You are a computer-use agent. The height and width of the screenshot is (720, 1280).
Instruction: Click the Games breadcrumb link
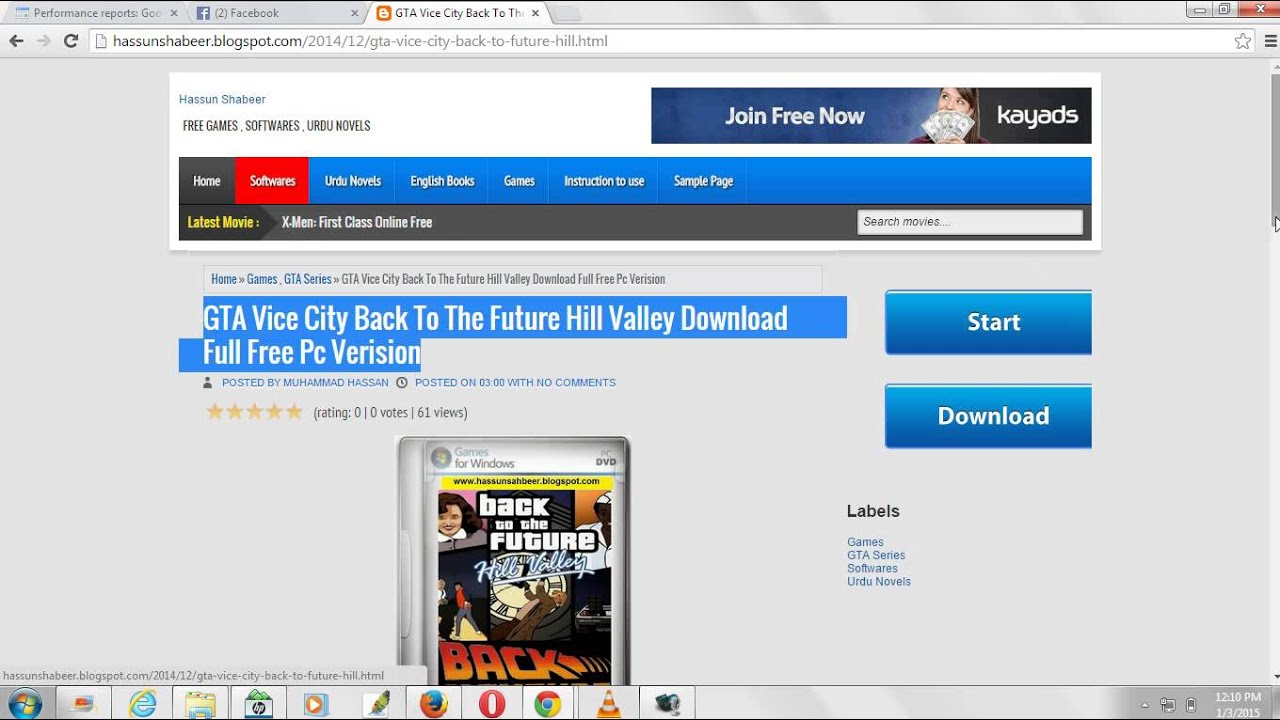pos(262,279)
